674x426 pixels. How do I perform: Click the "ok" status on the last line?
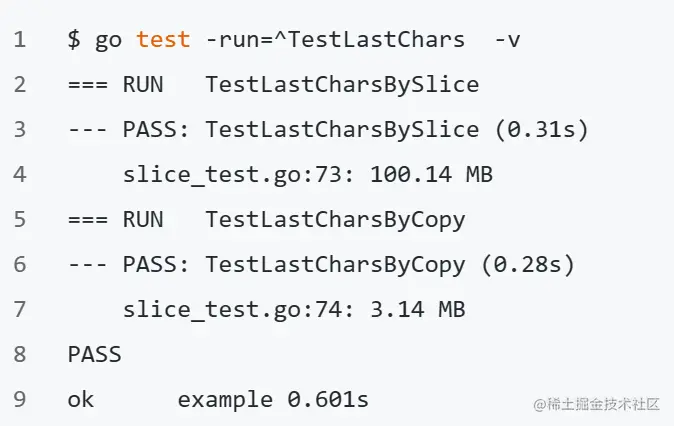click(x=81, y=400)
